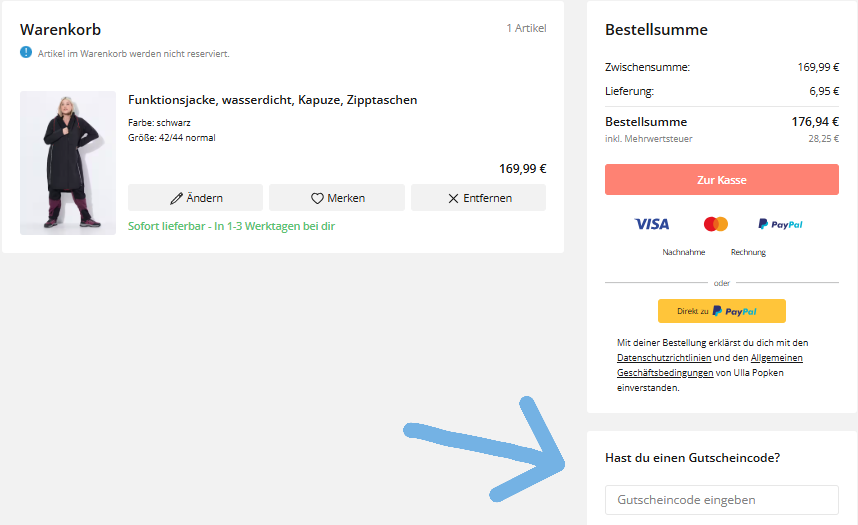Click the Rechnung payment option label
Image resolution: width=858 pixels, height=525 pixels.
point(748,252)
